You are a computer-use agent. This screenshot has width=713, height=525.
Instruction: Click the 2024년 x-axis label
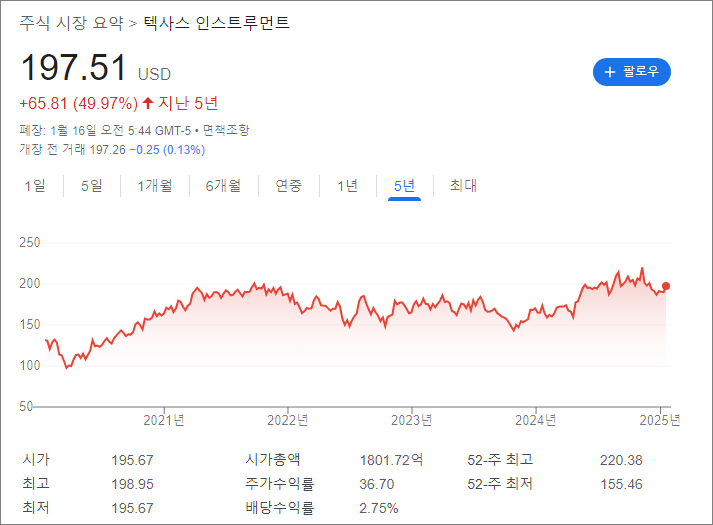click(536, 420)
